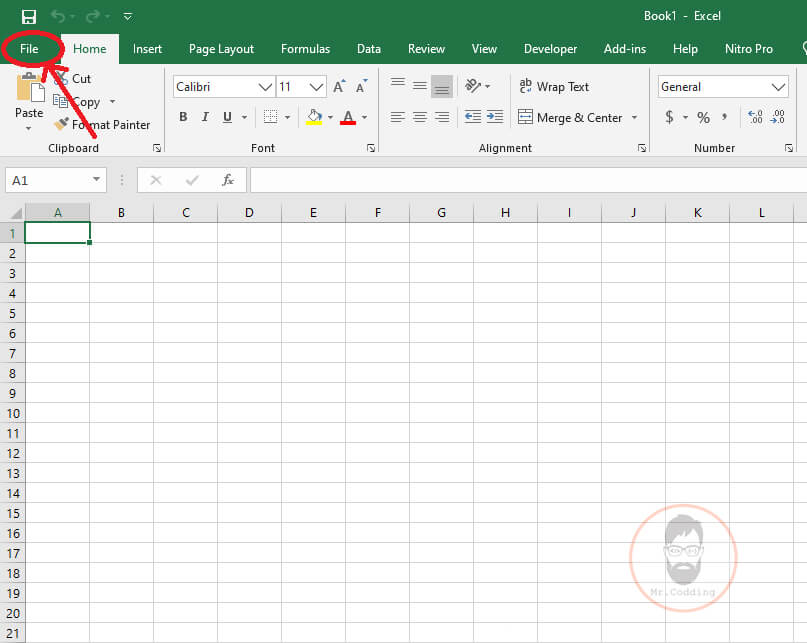Open the Merge & Center options arrow
Viewport: 807px width, 643px height.
click(x=635, y=117)
